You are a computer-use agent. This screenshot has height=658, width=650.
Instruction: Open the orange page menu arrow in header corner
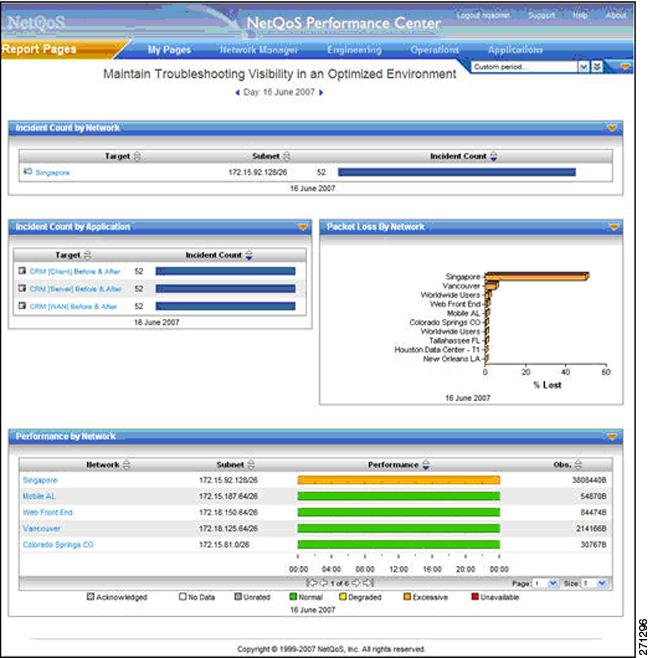point(625,67)
